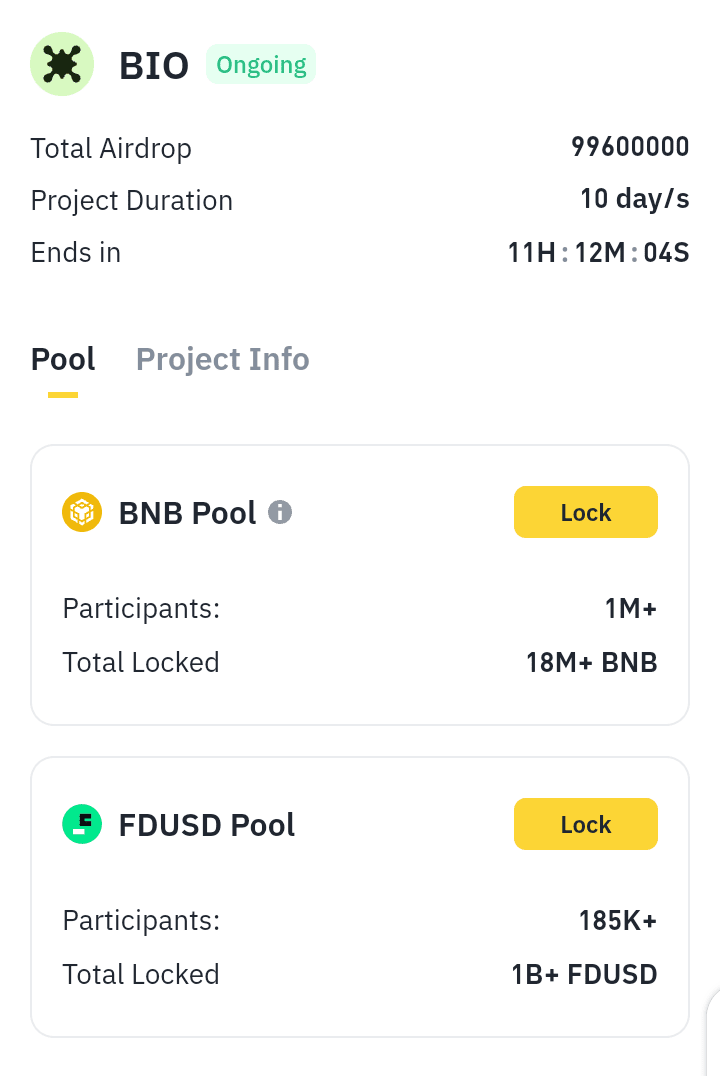Screen dimensions: 720x1076
Task: Click the Total Airdrop label
Action: click(111, 148)
